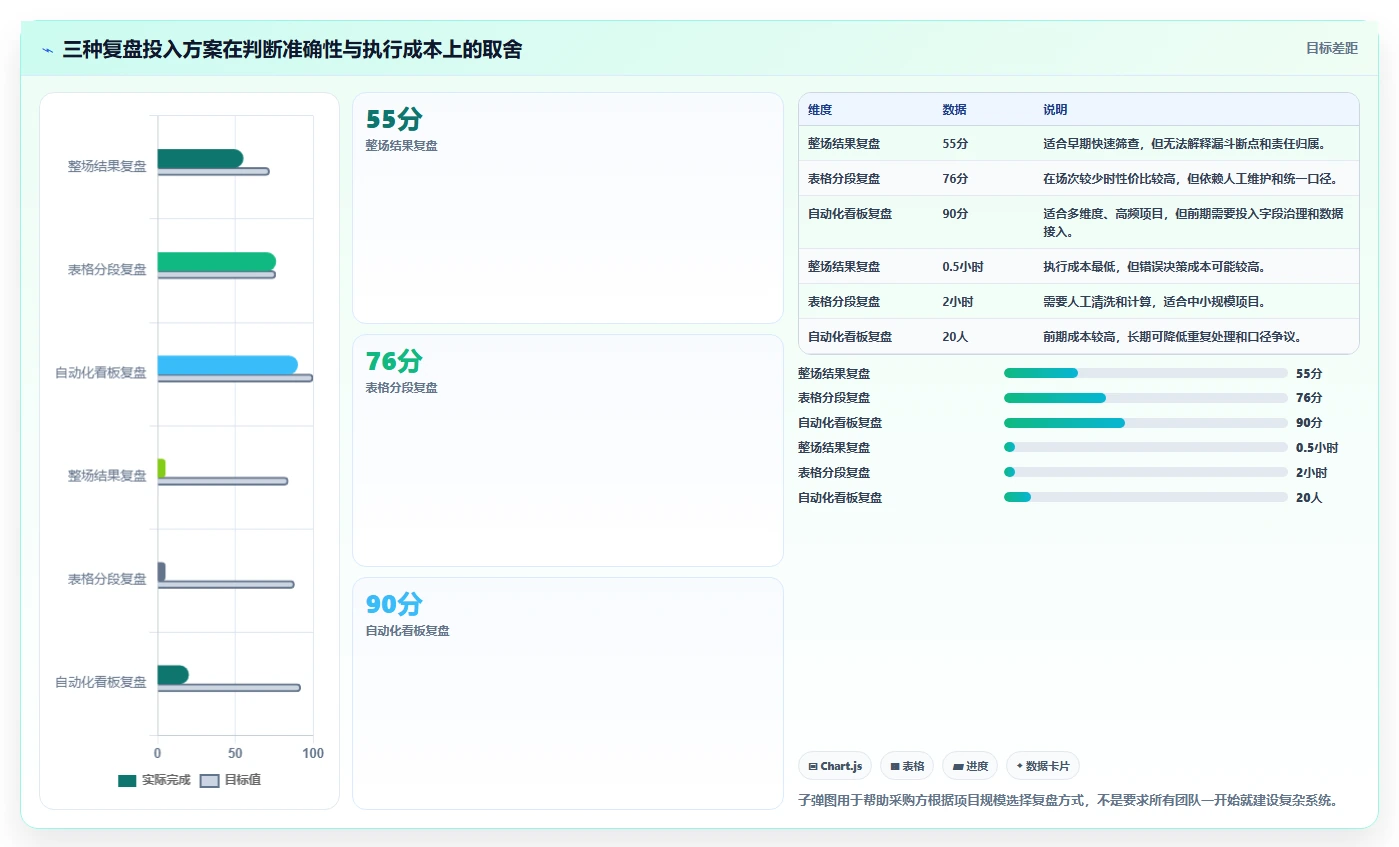
Task: Click the blue 自动化看板复盘 chart bar near 90
Action: click(x=227, y=364)
